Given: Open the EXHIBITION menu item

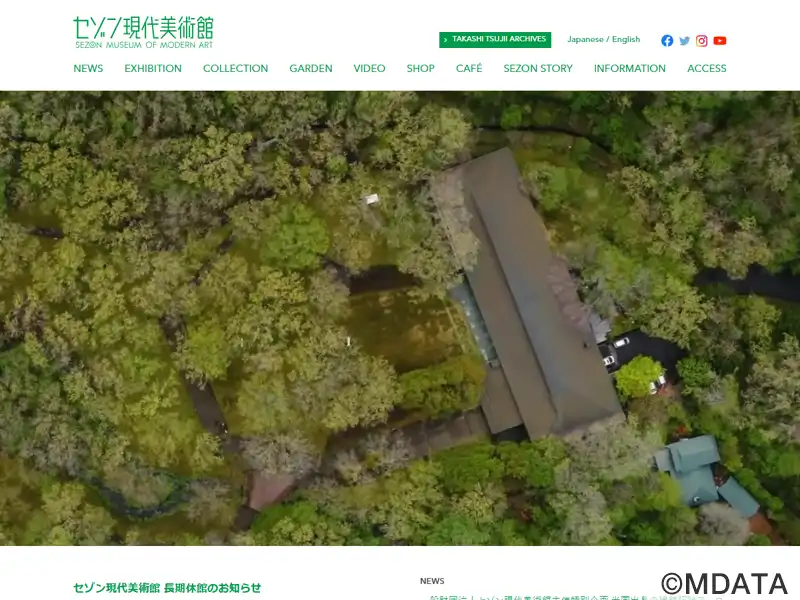Looking at the screenshot, I should point(153,68).
